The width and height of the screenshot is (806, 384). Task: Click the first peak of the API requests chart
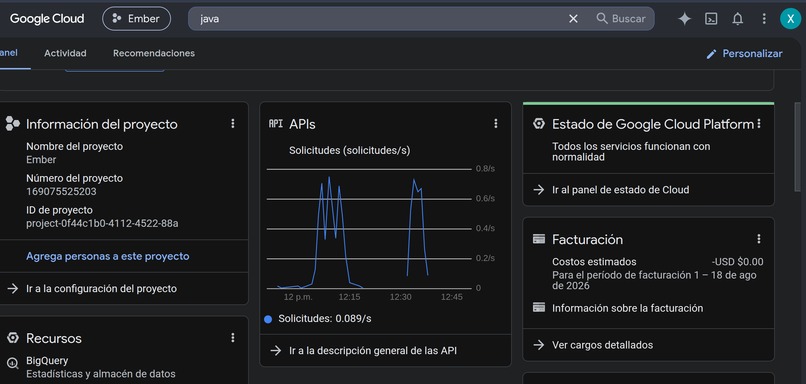[322, 184]
